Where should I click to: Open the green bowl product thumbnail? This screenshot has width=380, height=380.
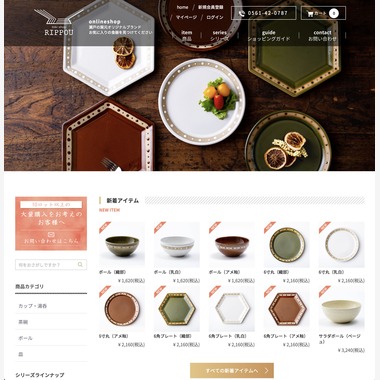click(122, 245)
